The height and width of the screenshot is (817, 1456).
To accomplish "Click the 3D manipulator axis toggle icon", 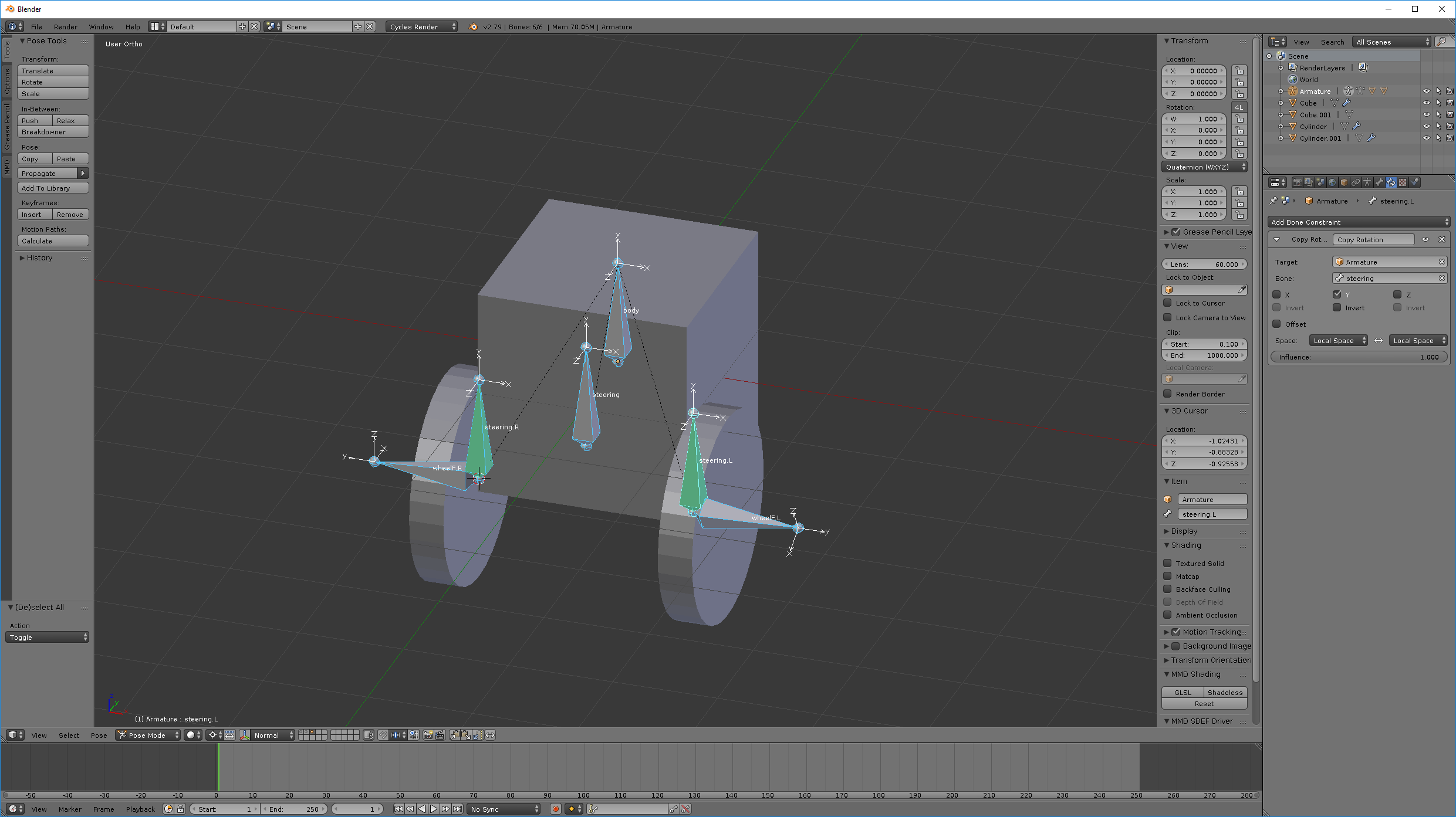I will click(x=245, y=735).
